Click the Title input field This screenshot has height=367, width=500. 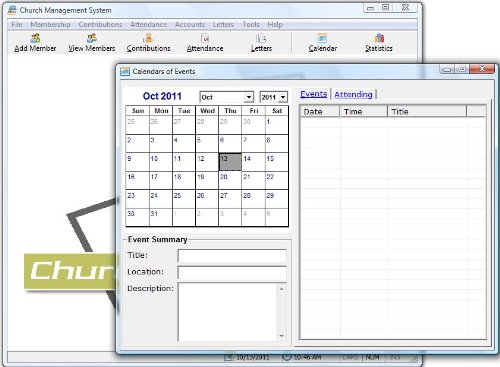pos(232,256)
